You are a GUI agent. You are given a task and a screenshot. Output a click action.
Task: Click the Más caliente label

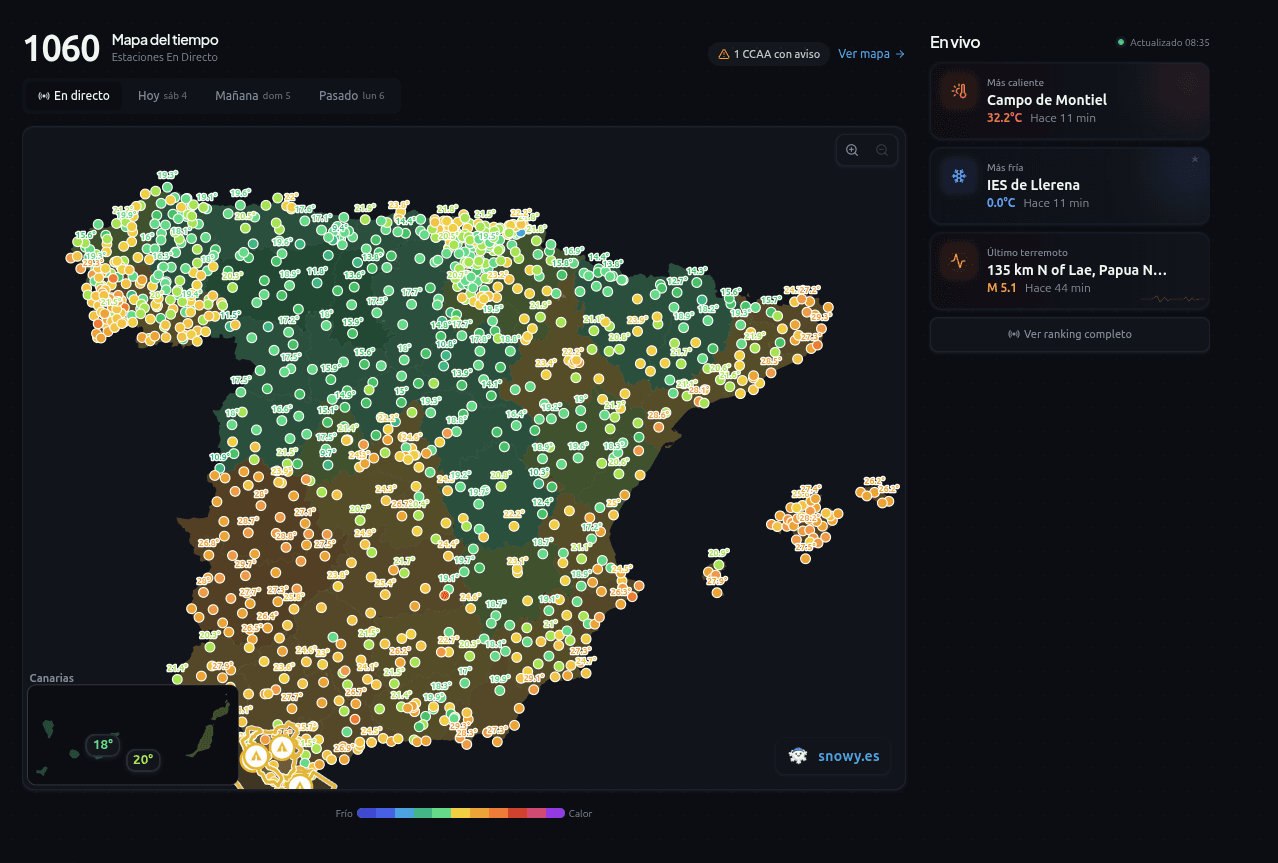pyautogui.click(x=1015, y=83)
